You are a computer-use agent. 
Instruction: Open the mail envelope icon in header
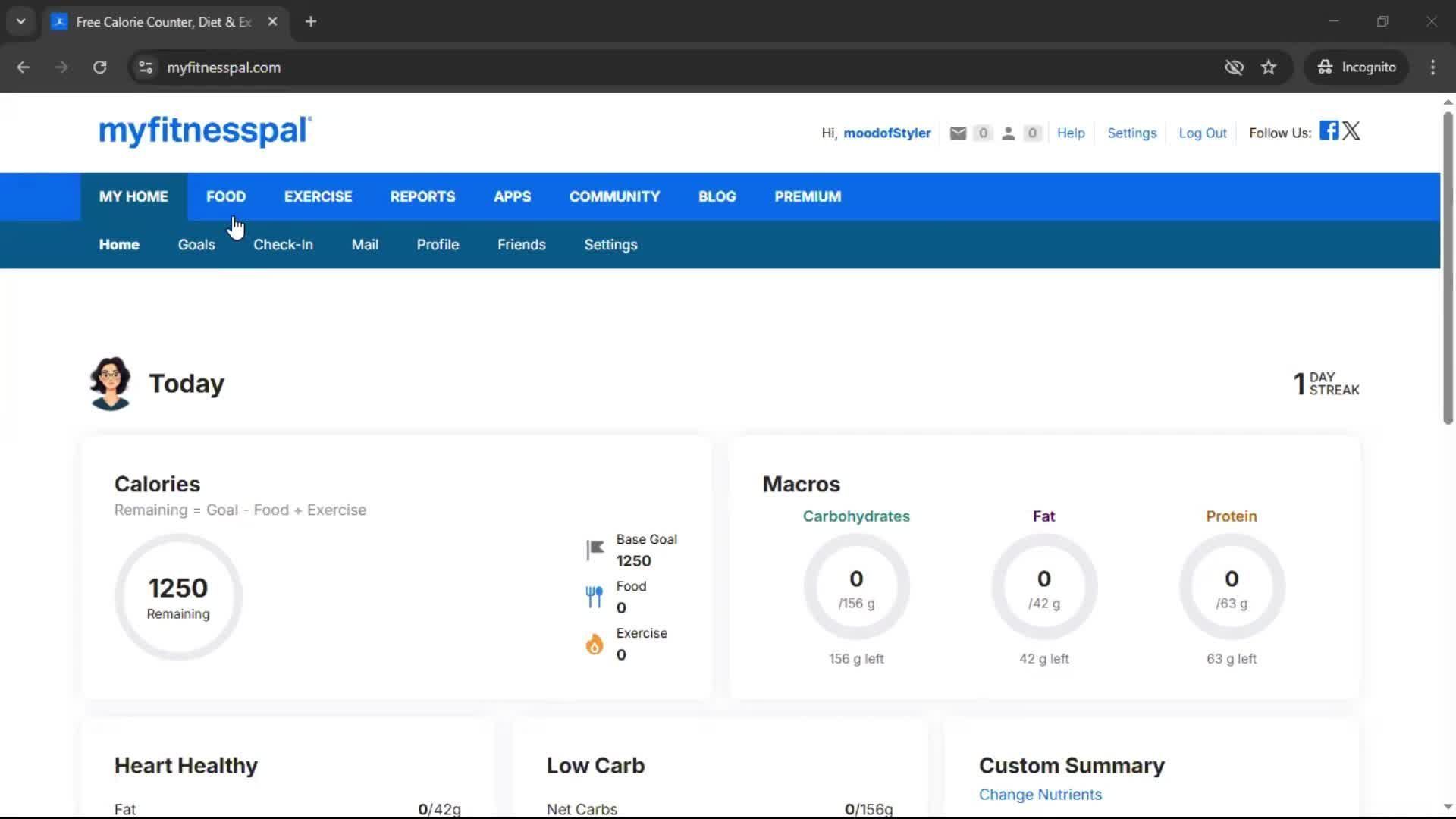pos(958,133)
